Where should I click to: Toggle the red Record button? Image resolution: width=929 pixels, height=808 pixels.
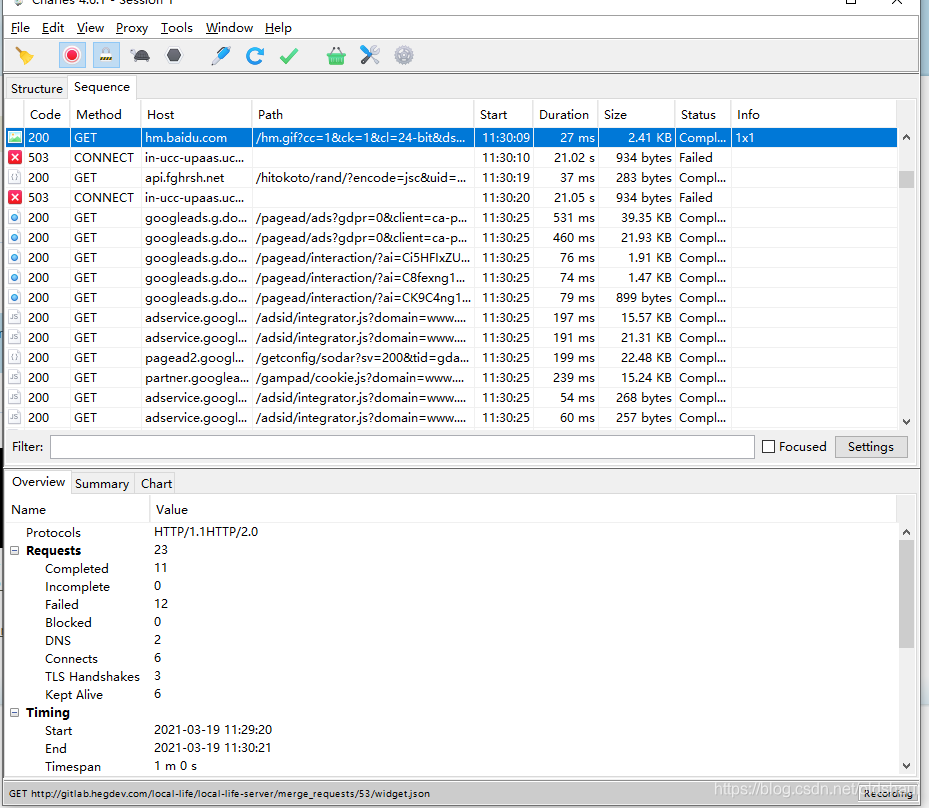point(72,56)
